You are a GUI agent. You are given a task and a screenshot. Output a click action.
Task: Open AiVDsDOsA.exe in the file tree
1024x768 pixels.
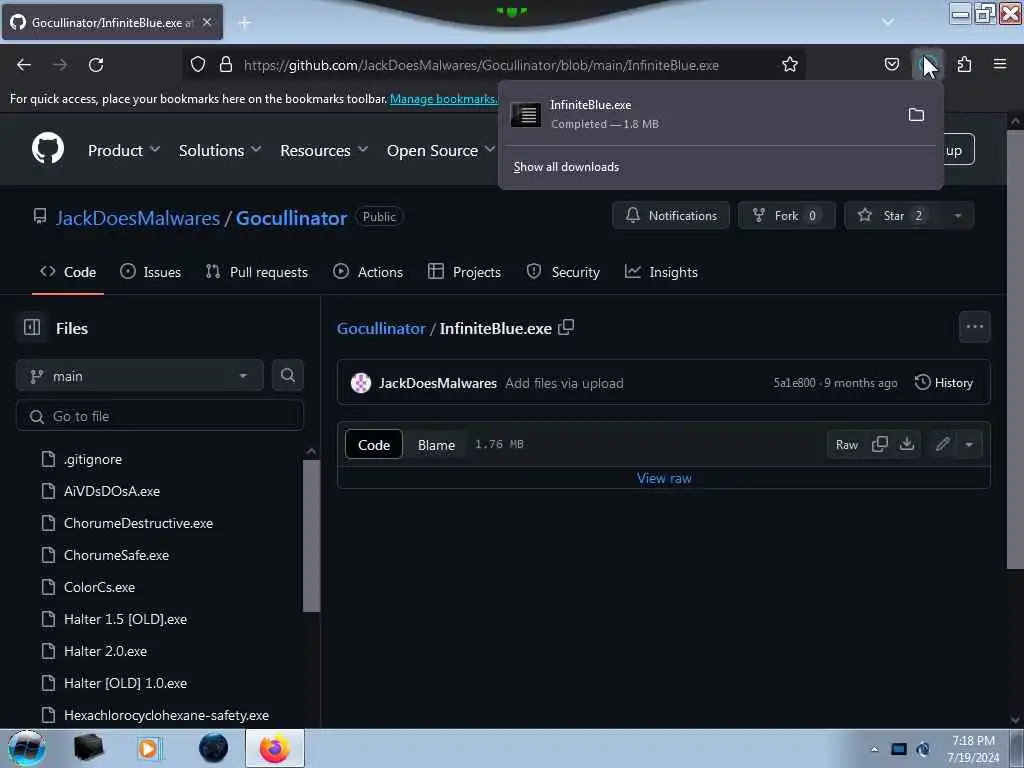(112, 491)
